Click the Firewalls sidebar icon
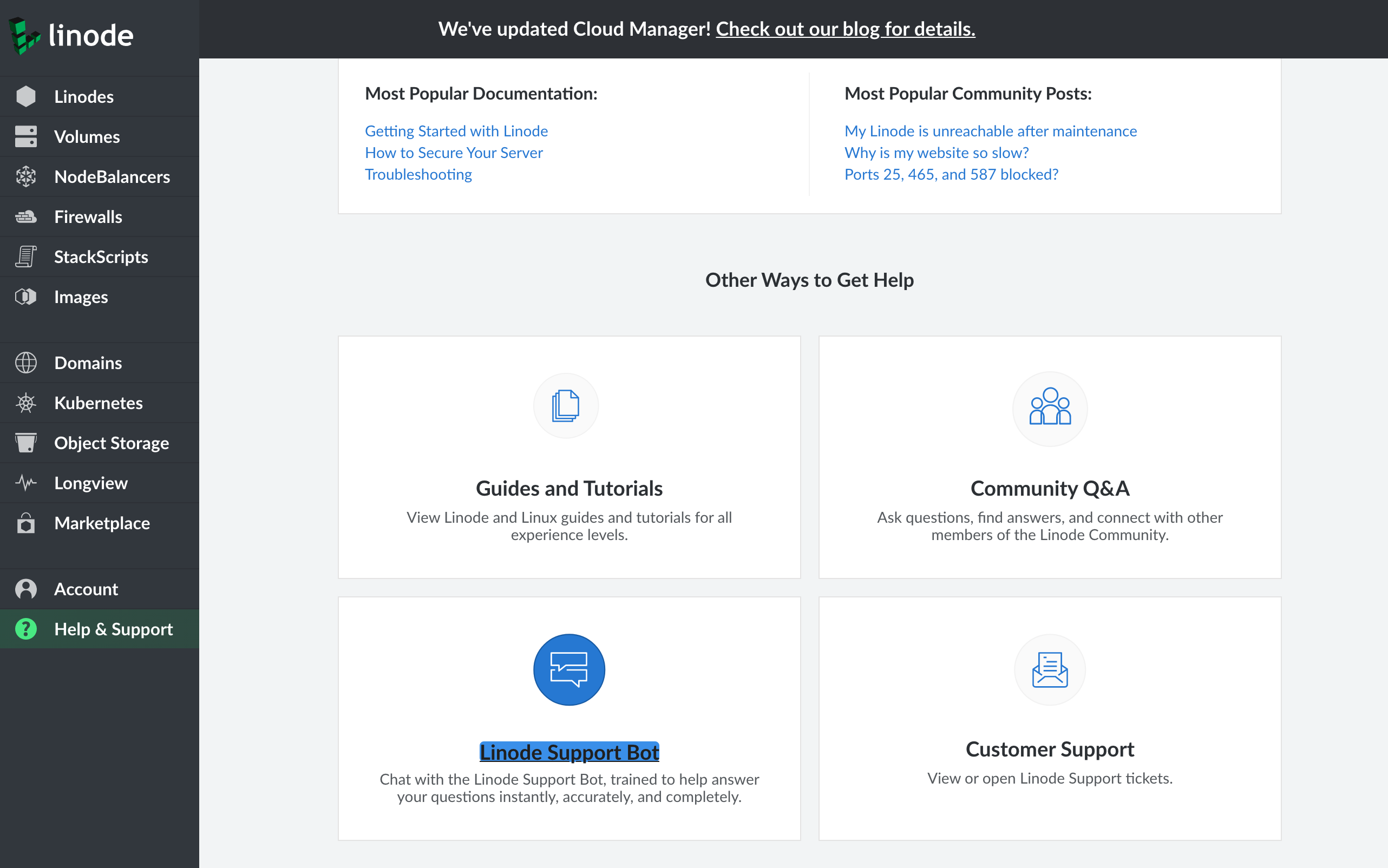 click(x=26, y=216)
